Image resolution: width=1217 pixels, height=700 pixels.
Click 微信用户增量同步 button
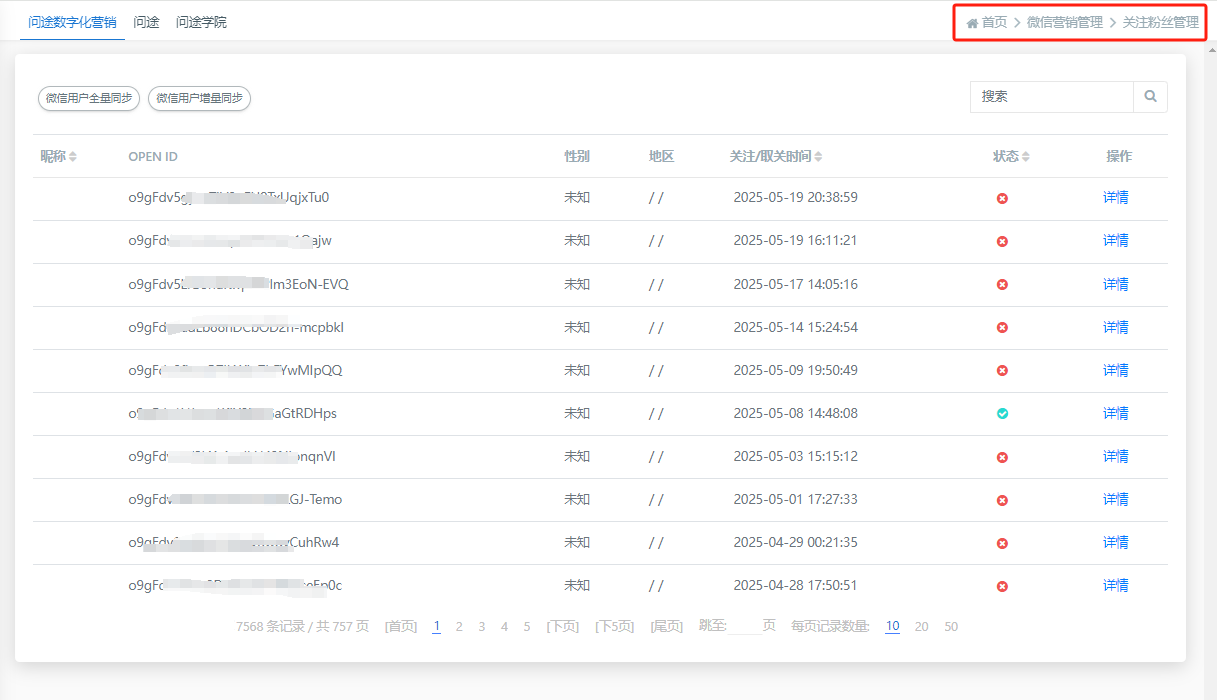pyautogui.click(x=199, y=98)
